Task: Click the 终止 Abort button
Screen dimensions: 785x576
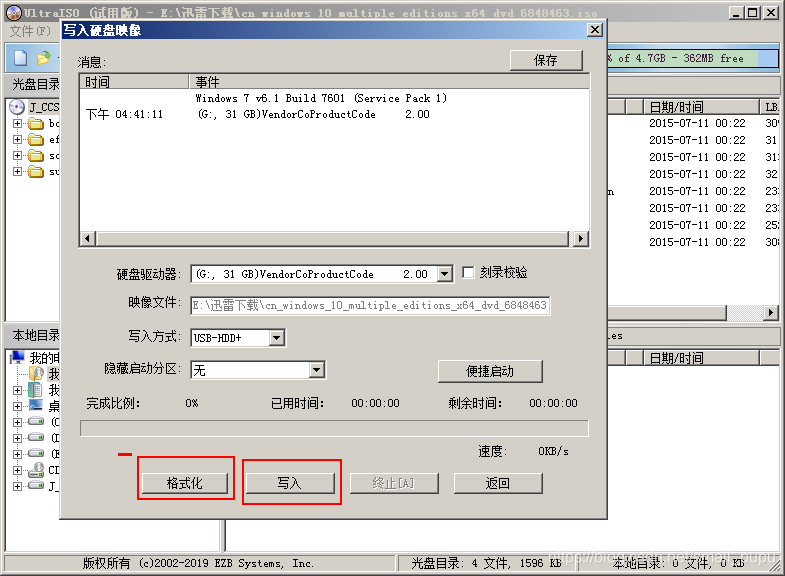Action: (x=394, y=483)
